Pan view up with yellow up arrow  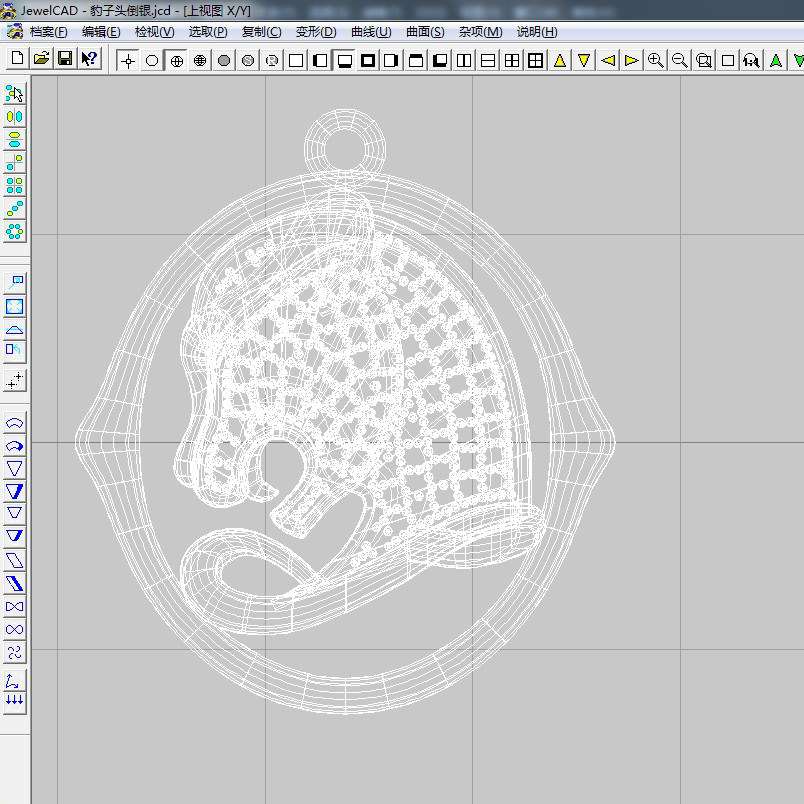[560, 61]
